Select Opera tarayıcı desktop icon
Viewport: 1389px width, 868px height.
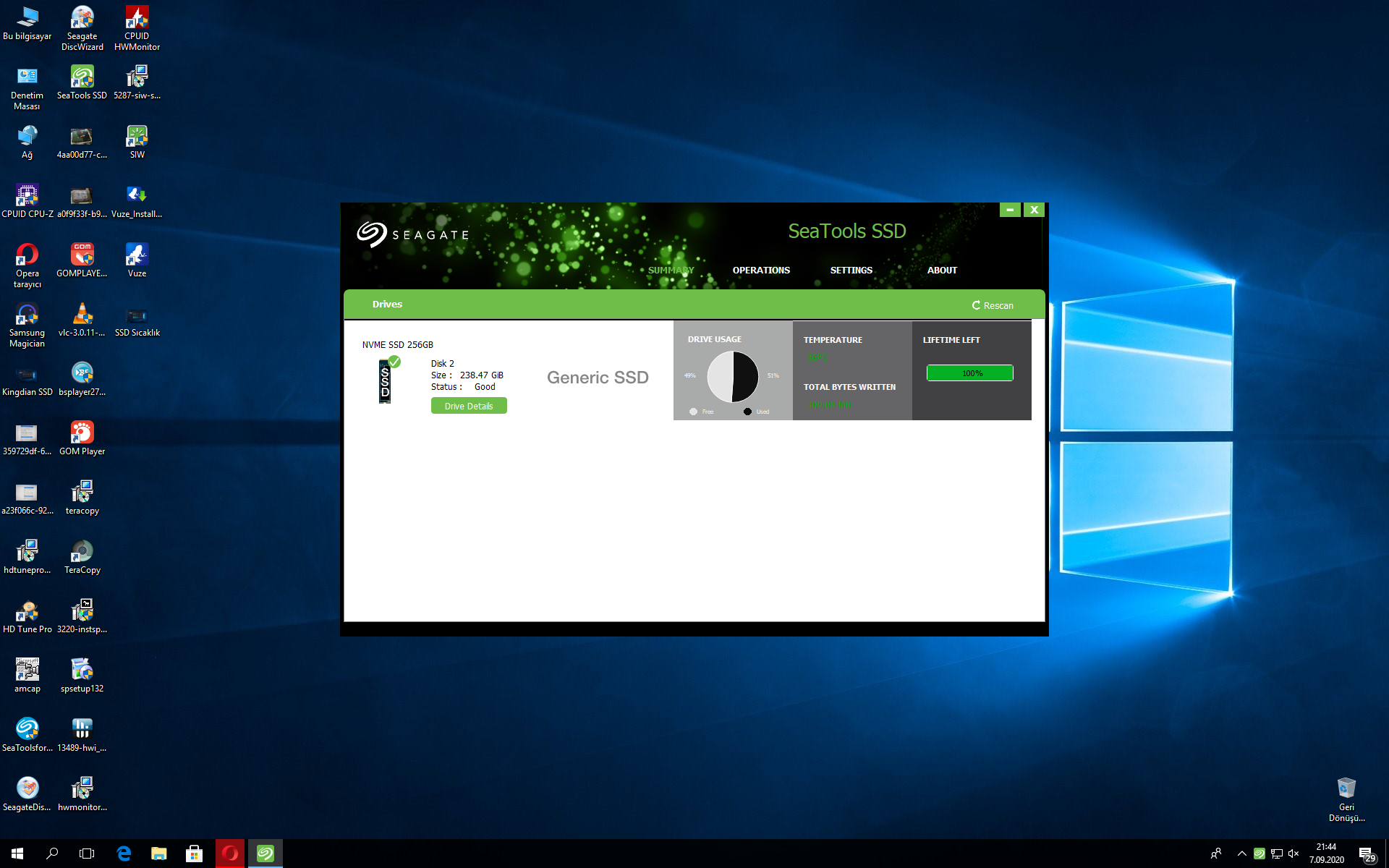point(27,266)
